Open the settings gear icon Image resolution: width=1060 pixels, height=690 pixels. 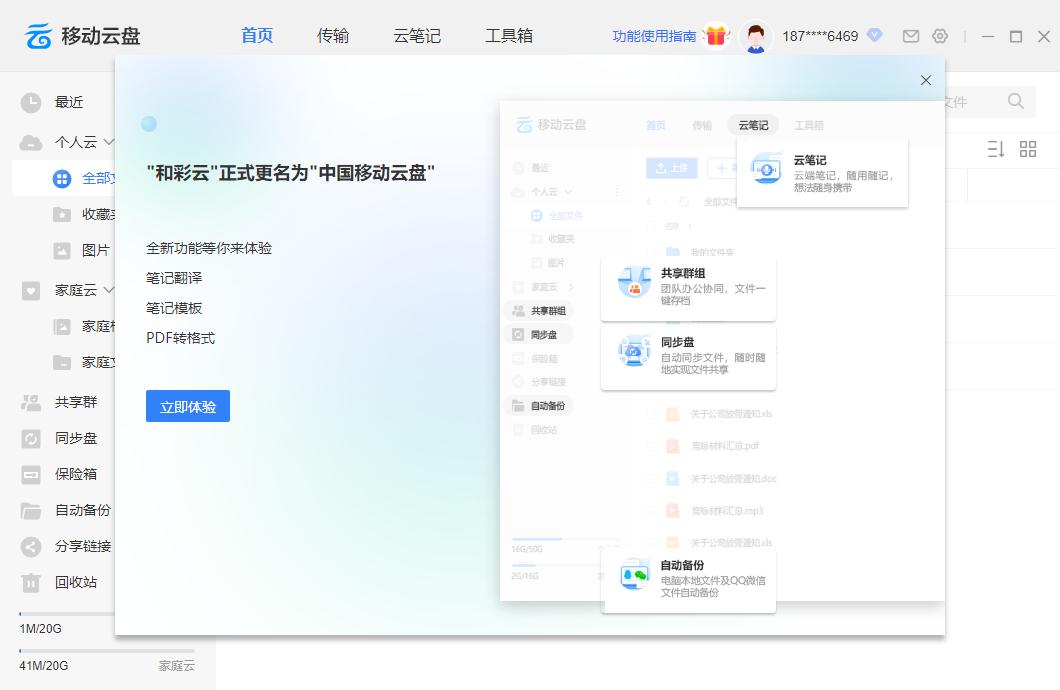pyautogui.click(x=940, y=35)
